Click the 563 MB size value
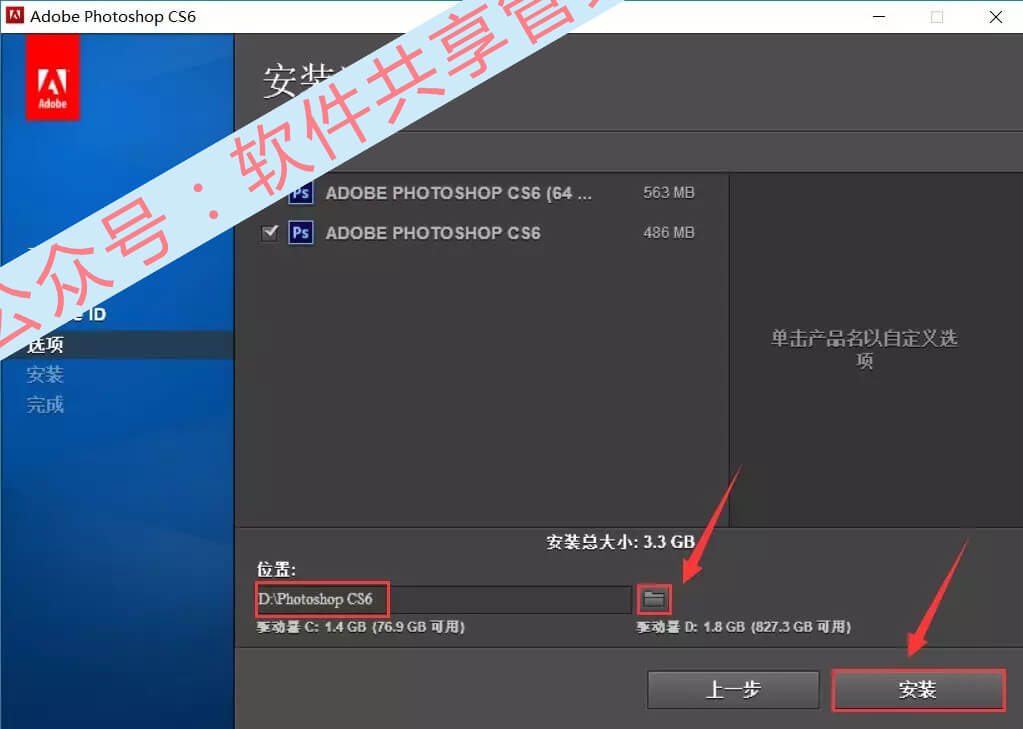Screen dimensions: 1023x729 click(669, 193)
